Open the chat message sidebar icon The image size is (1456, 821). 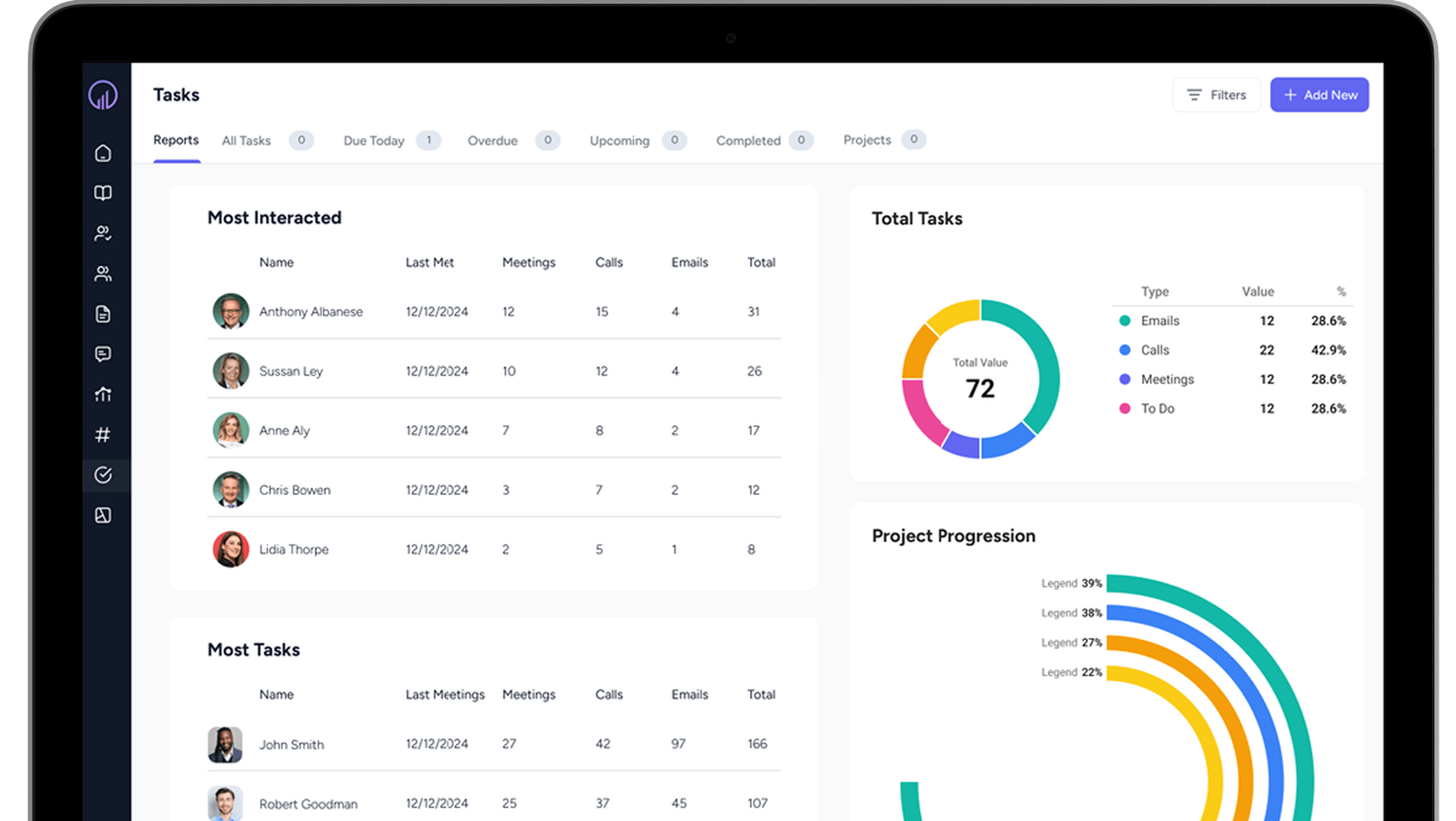(103, 354)
